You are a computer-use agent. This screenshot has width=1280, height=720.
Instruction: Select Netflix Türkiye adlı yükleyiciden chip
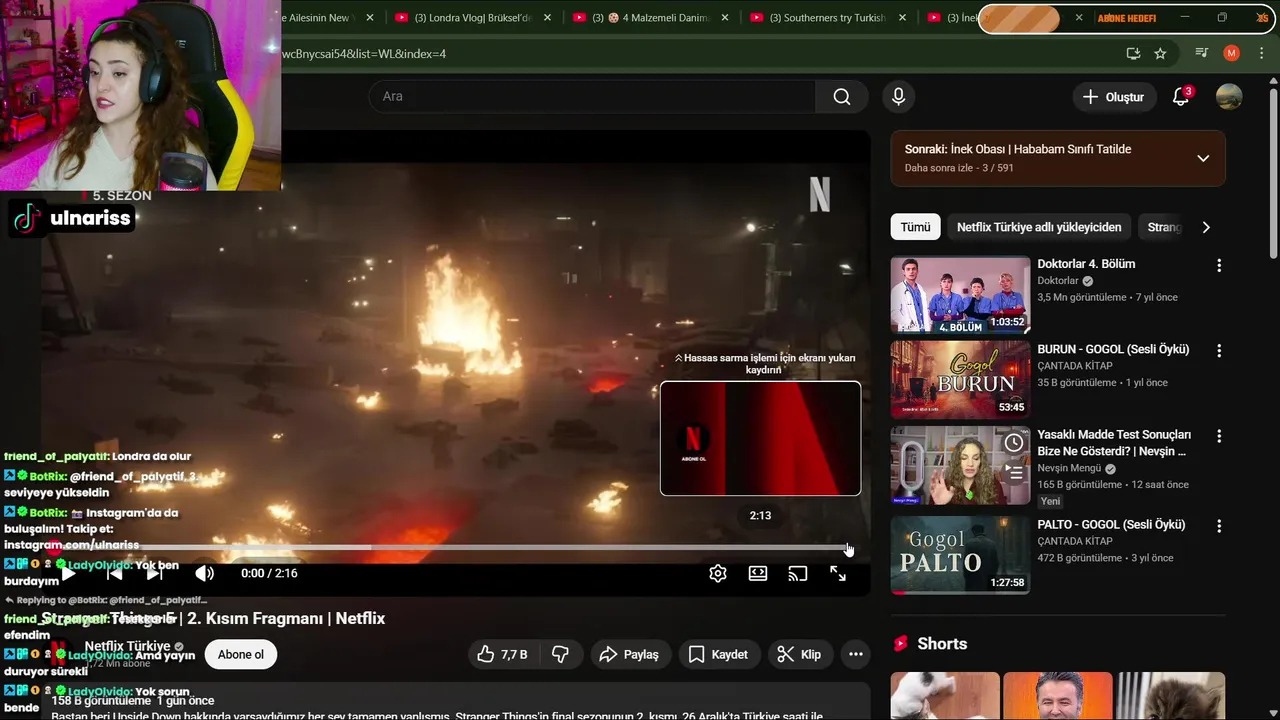(x=1039, y=227)
